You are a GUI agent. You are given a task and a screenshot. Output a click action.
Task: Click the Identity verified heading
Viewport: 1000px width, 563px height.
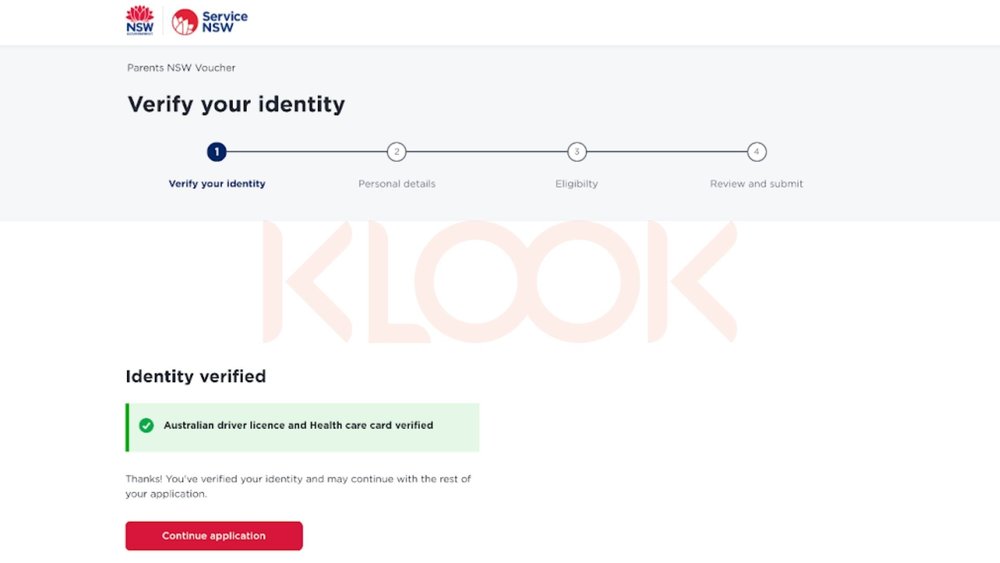pyautogui.click(x=196, y=377)
